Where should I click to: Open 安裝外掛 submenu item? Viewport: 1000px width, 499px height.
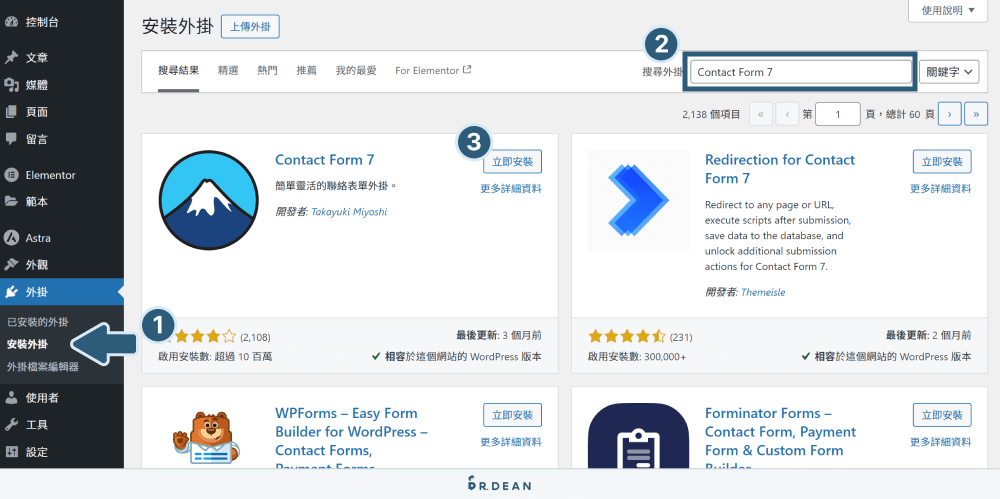tap(27, 344)
